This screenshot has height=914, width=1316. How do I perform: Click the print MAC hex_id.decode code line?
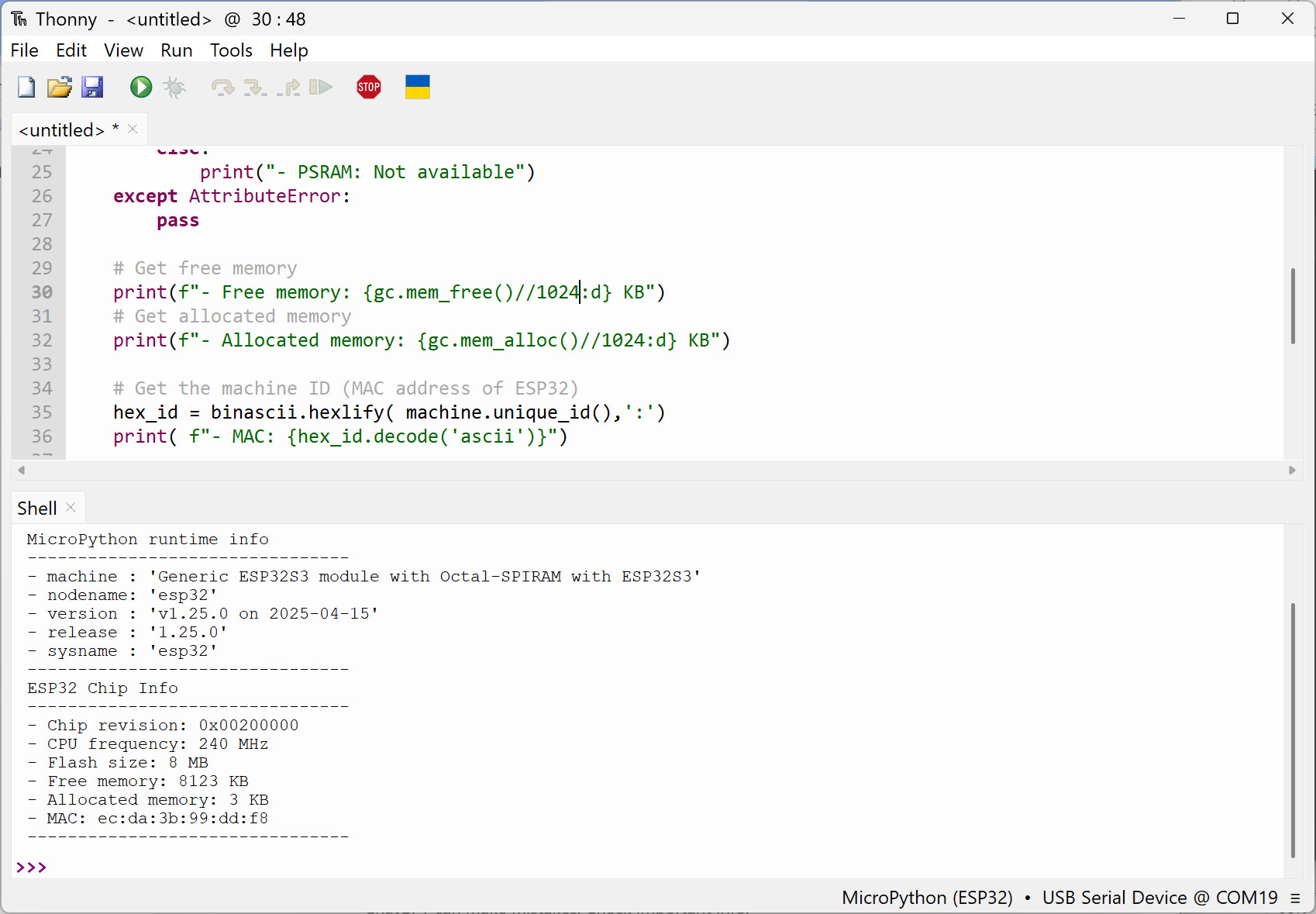[x=340, y=436]
